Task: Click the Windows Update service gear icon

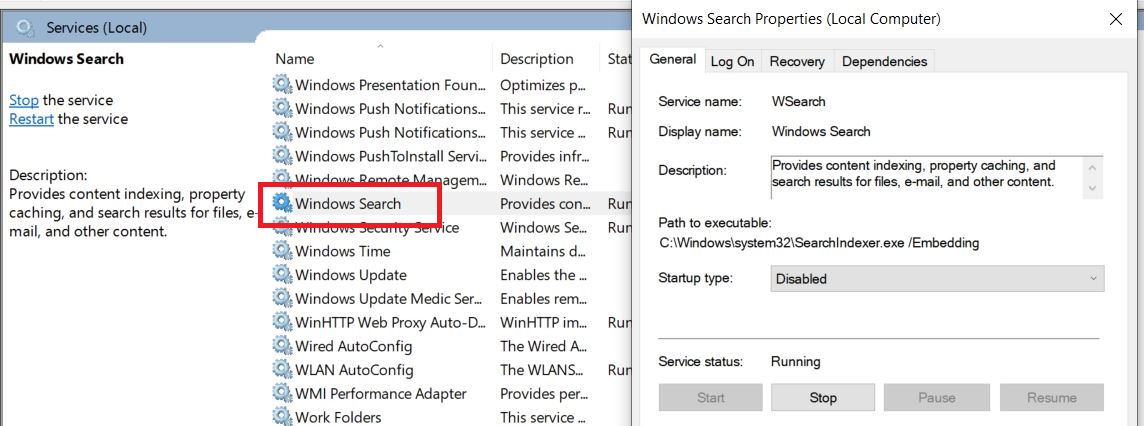Action: point(283,275)
